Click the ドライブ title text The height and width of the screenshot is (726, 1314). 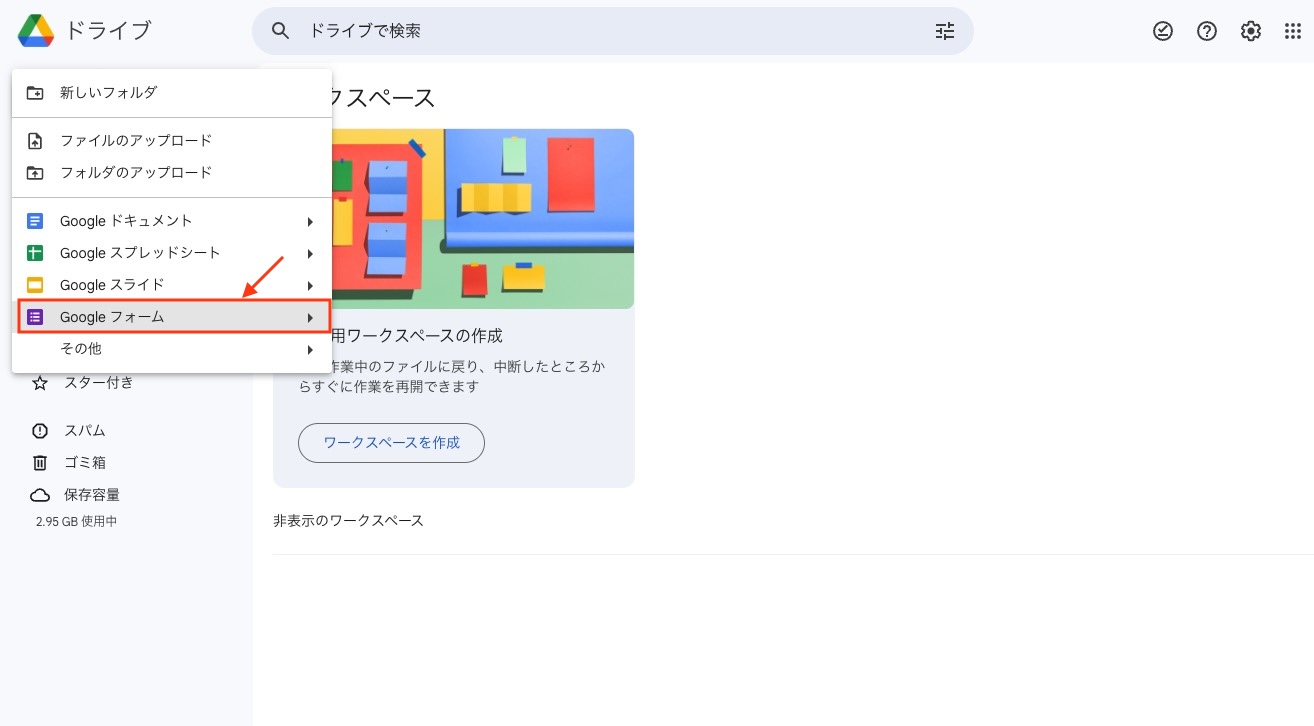pyautogui.click(x=108, y=31)
